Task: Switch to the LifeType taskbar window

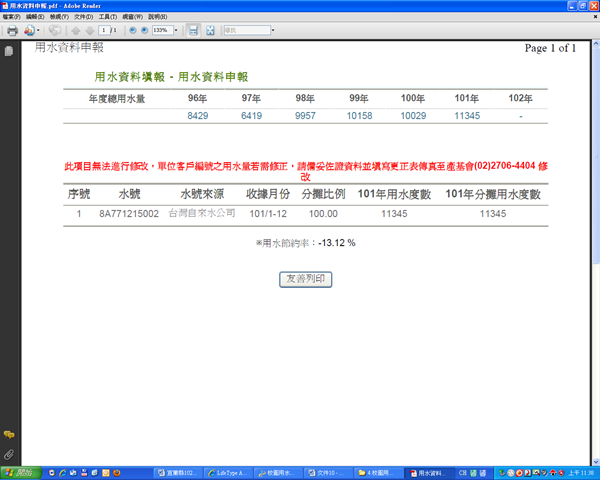Action: [227, 473]
